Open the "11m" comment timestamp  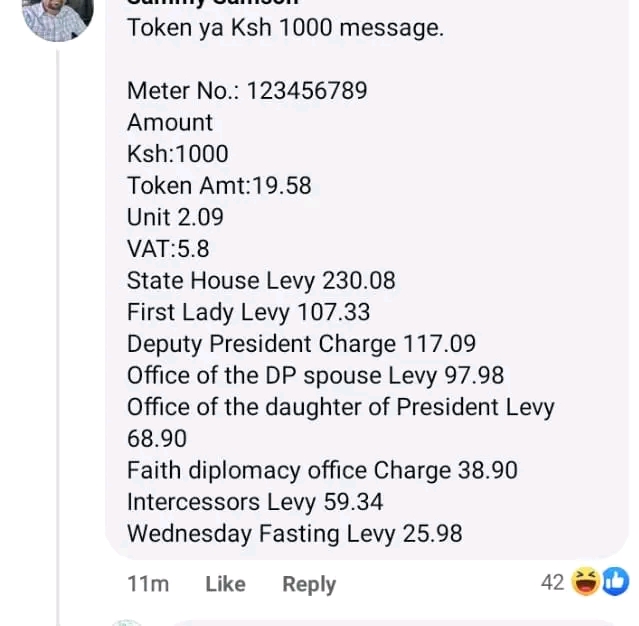click(x=148, y=584)
